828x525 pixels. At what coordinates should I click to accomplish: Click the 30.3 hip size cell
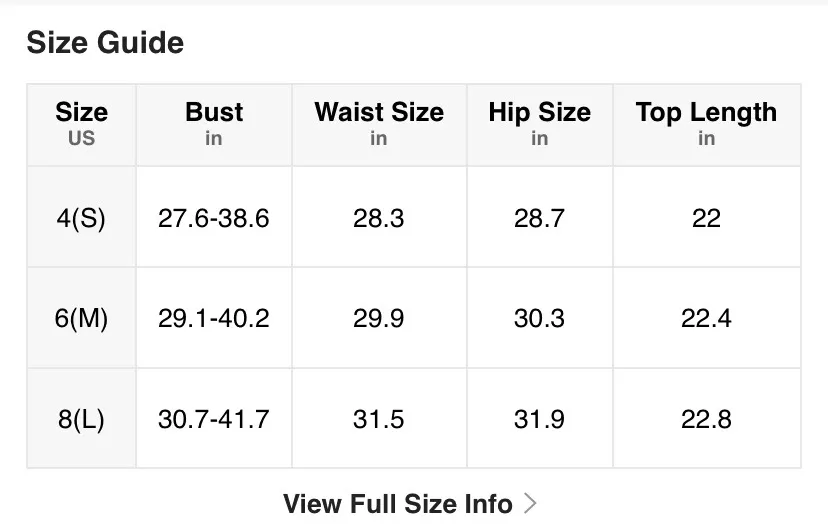click(540, 318)
